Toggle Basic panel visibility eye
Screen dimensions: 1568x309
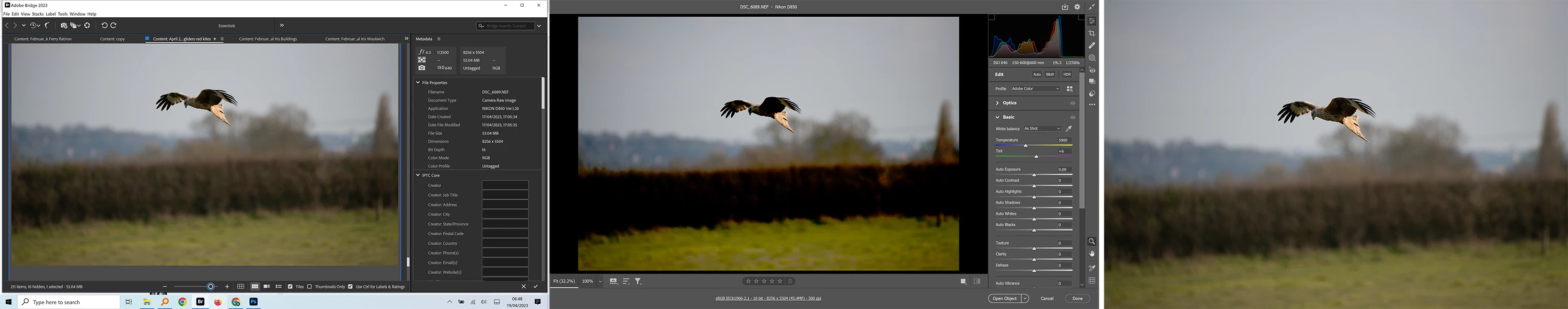pyautogui.click(x=1073, y=117)
